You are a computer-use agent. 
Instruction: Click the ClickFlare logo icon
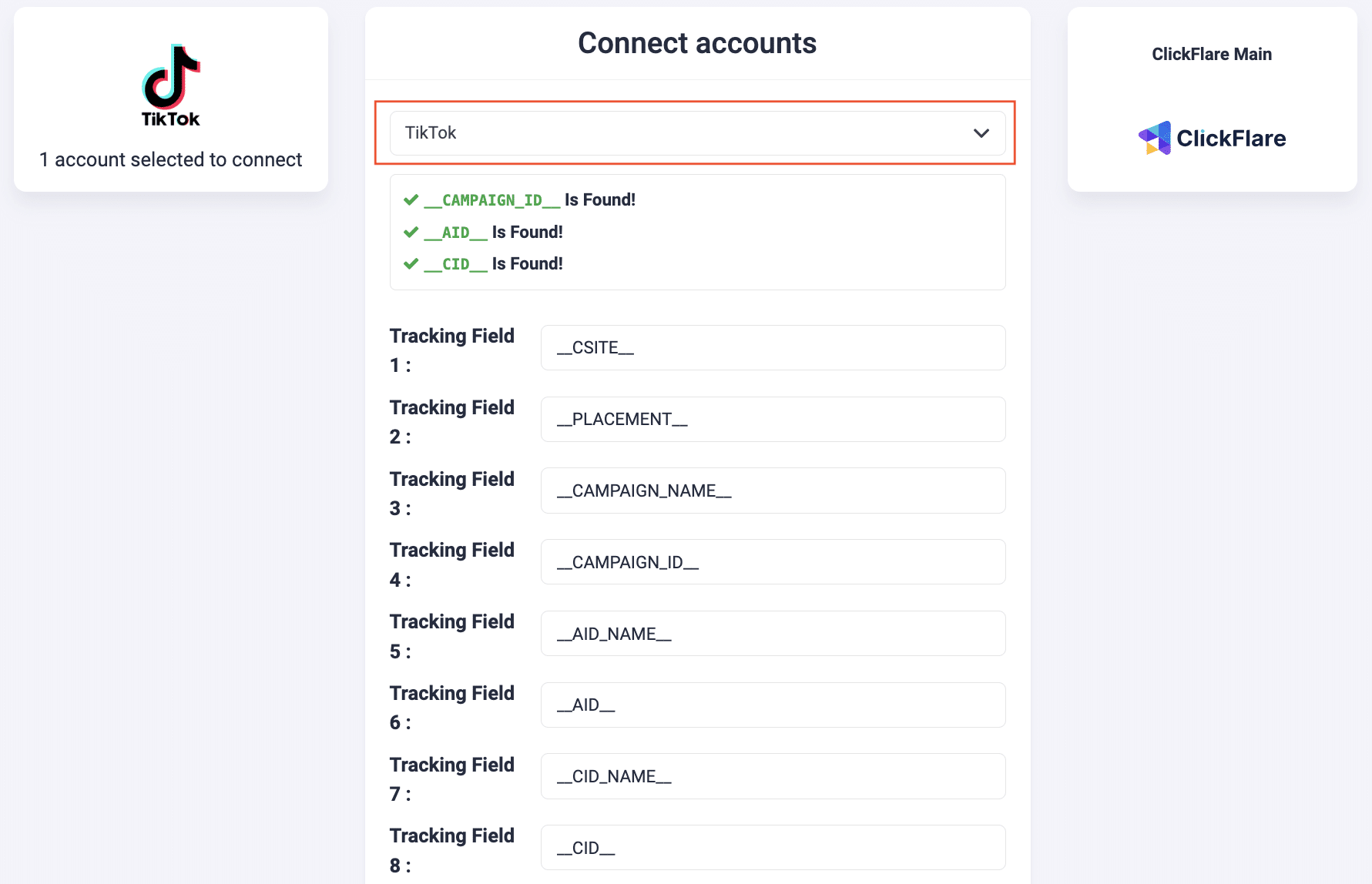[x=1212, y=138]
